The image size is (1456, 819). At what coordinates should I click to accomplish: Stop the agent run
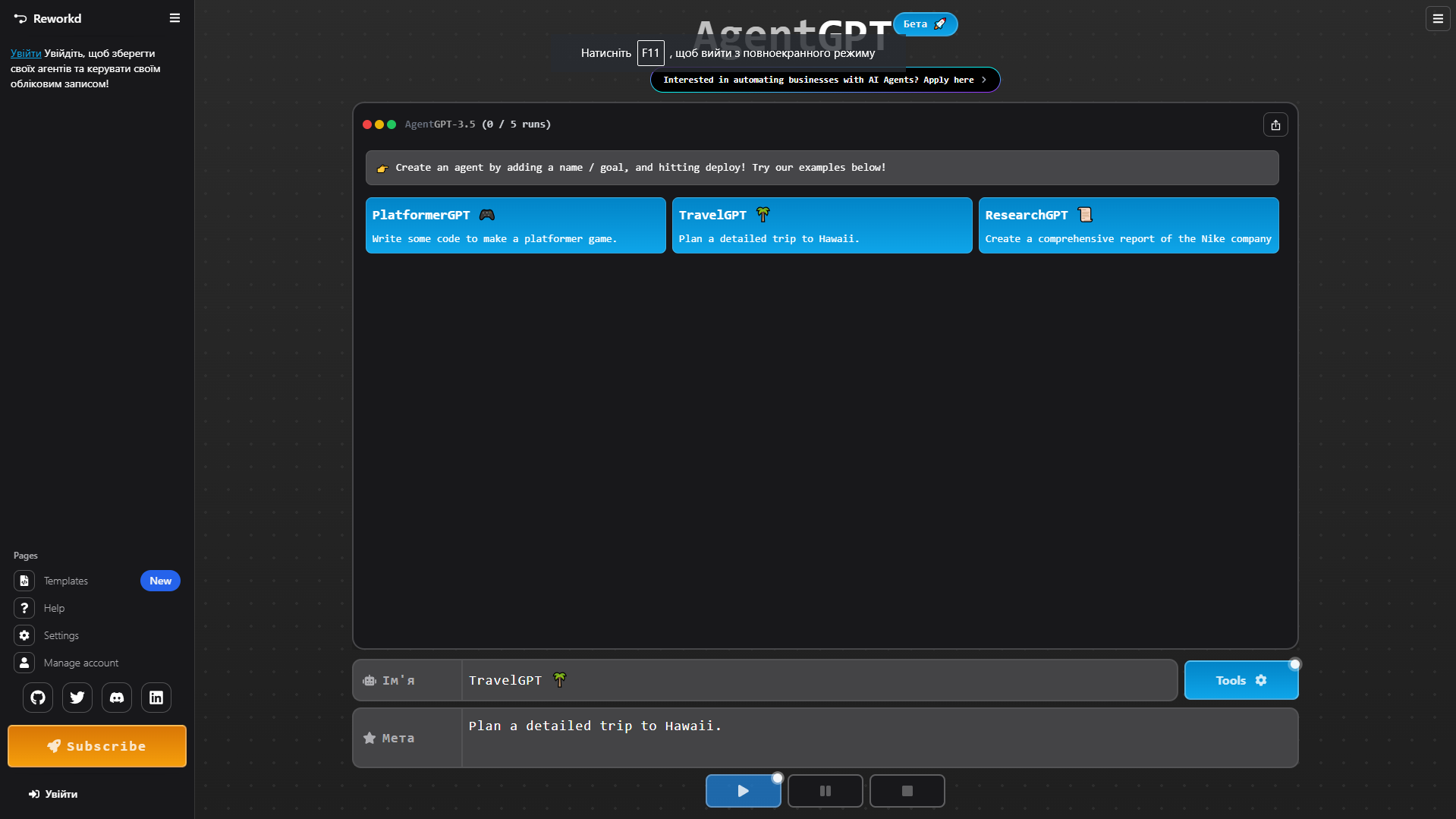coord(907,791)
